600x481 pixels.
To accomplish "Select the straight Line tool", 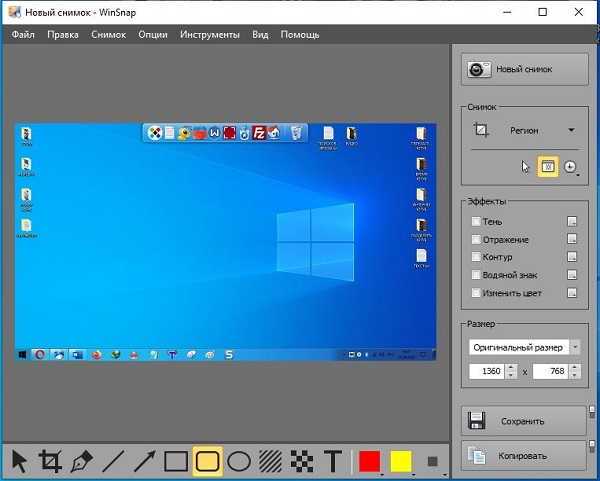I will pos(113,461).
